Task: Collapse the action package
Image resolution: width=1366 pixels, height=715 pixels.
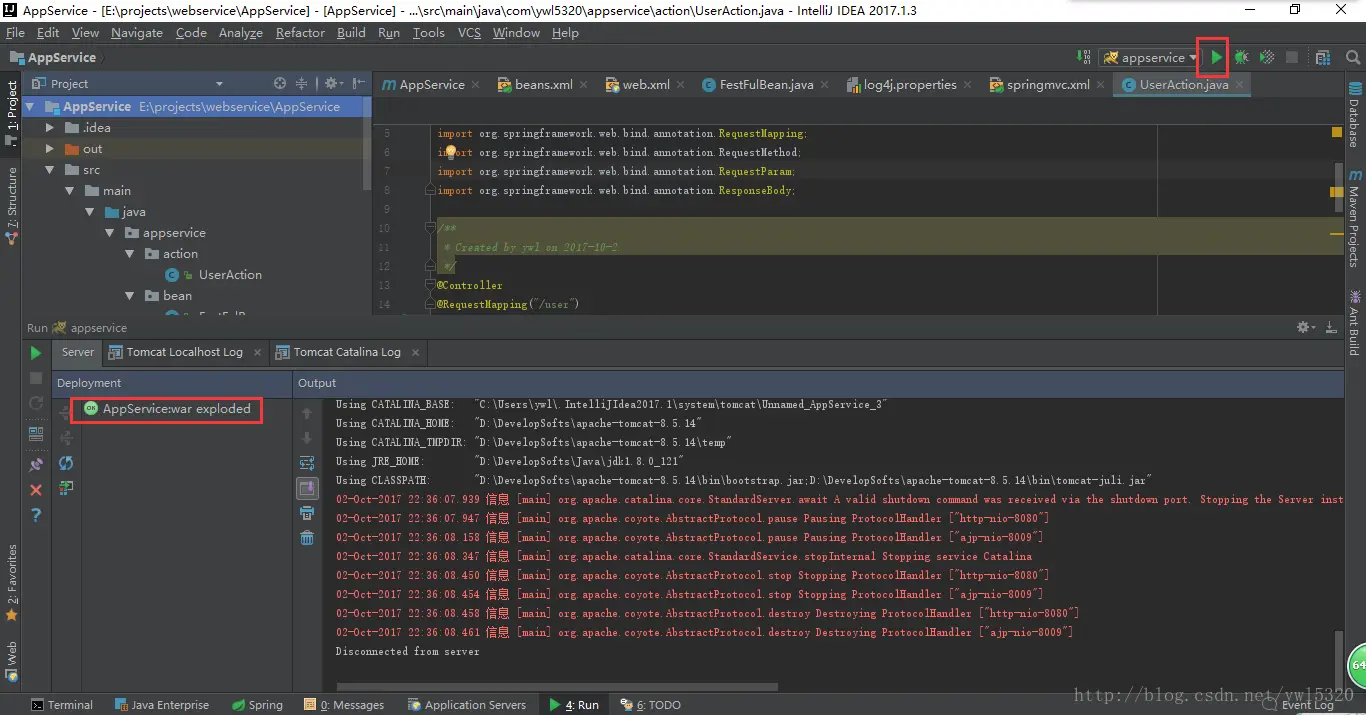Action: point(130,254)
